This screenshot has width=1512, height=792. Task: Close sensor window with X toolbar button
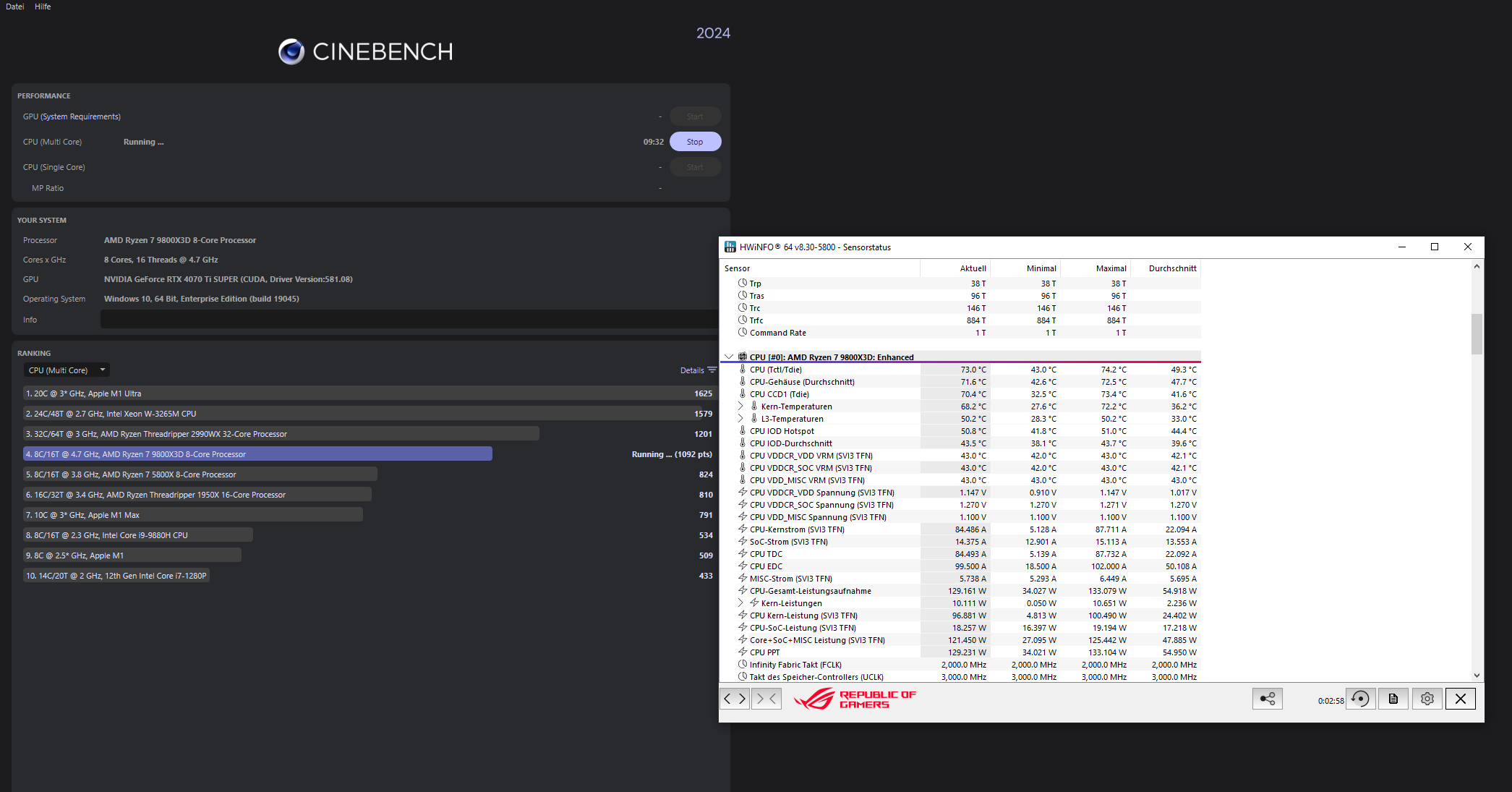point(1461,699)
